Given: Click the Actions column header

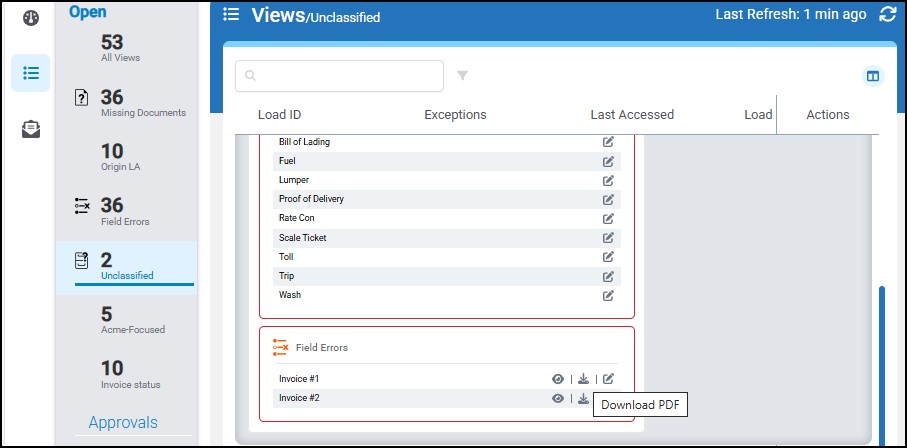Looking at the screenshot, I should coord(828,115).
